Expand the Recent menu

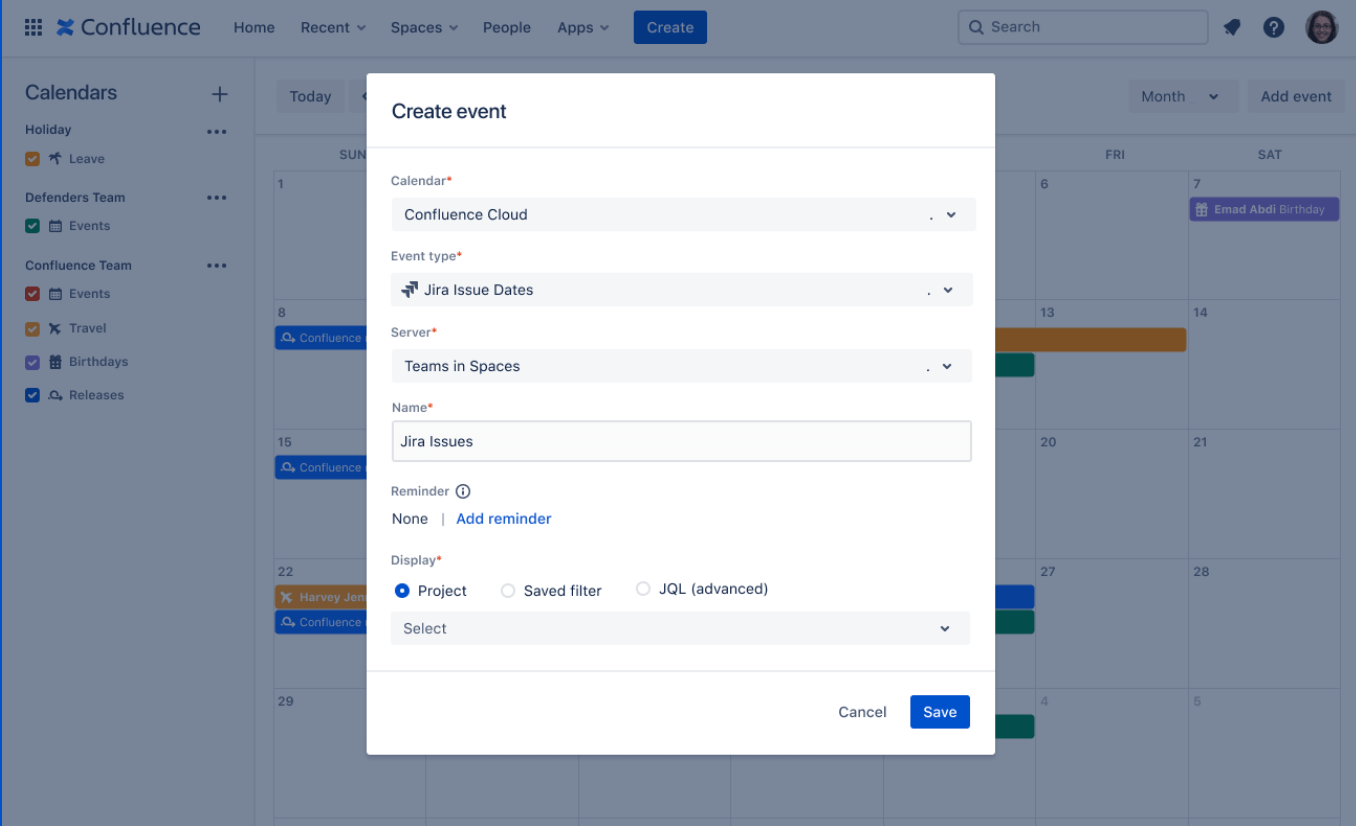click(333, 28)
